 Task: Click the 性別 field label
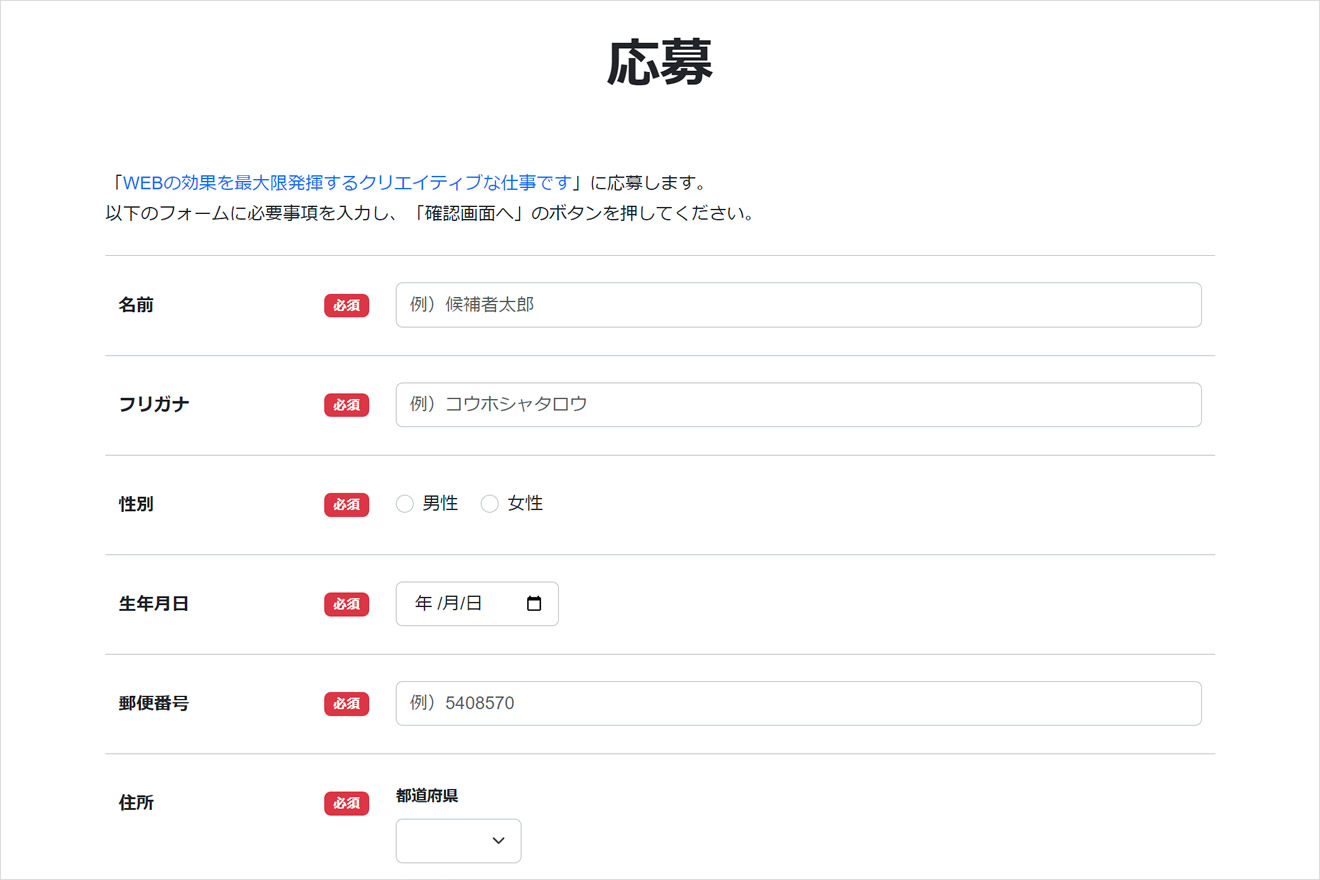(136, 504)
